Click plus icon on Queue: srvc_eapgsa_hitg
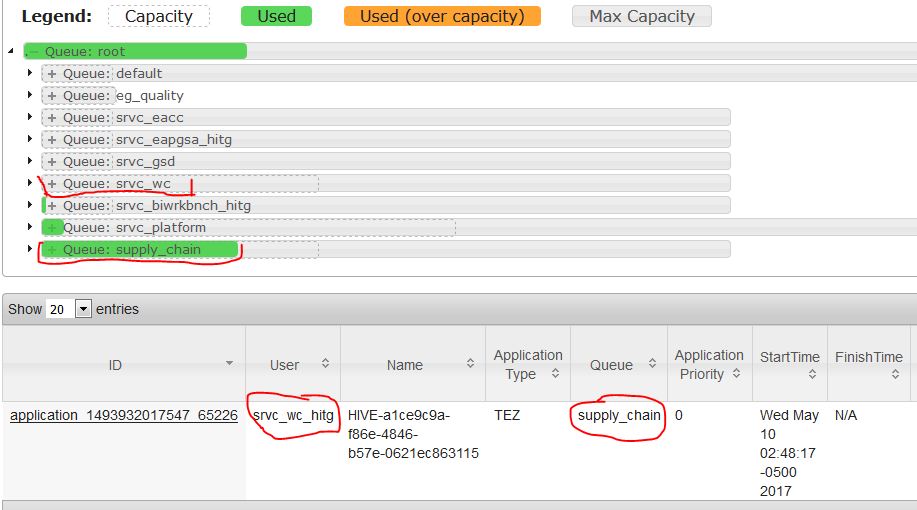The image size is (917, 510). (x=52, y=140)
